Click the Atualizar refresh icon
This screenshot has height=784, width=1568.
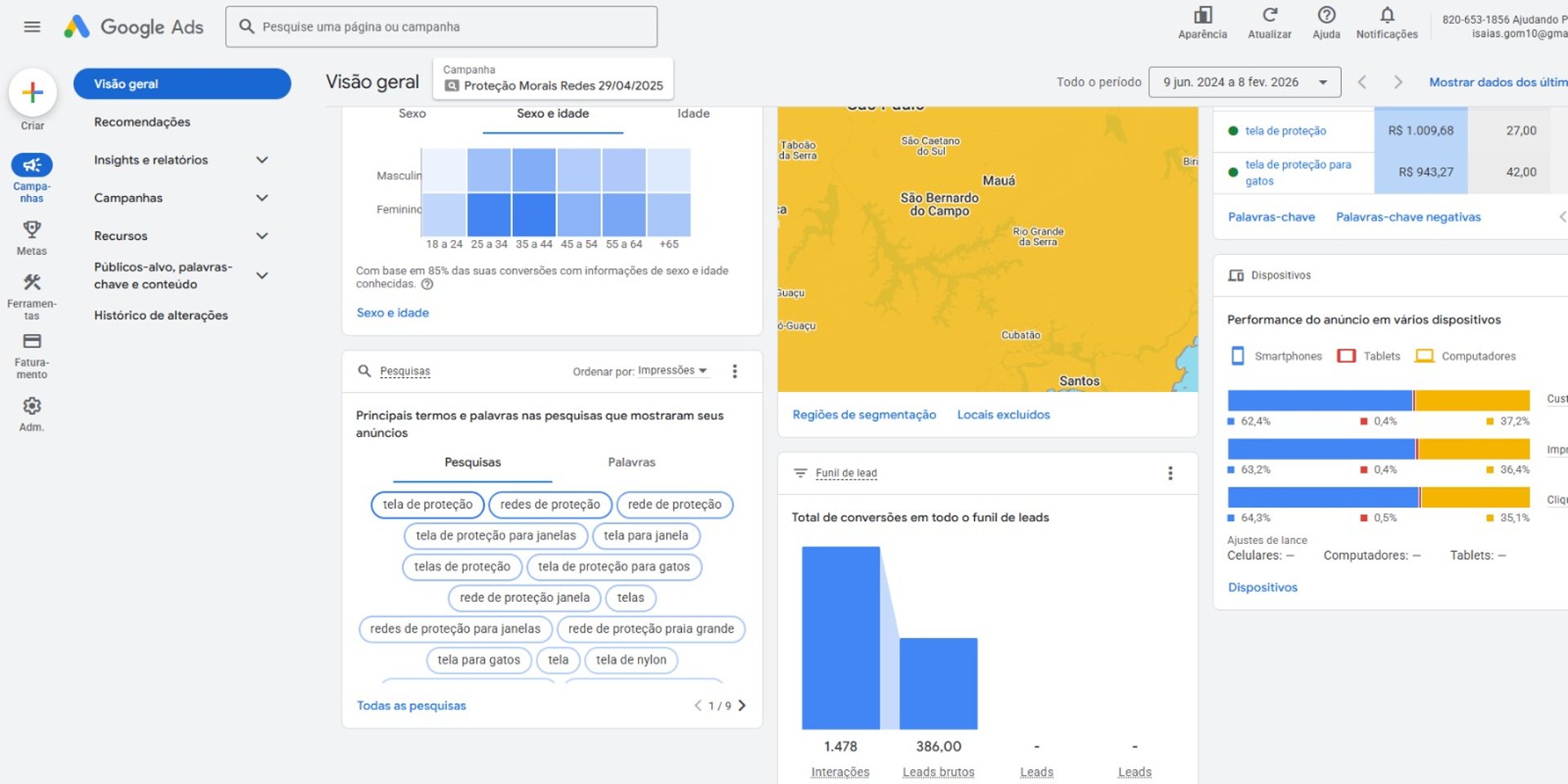click(x=1270, y=15)
